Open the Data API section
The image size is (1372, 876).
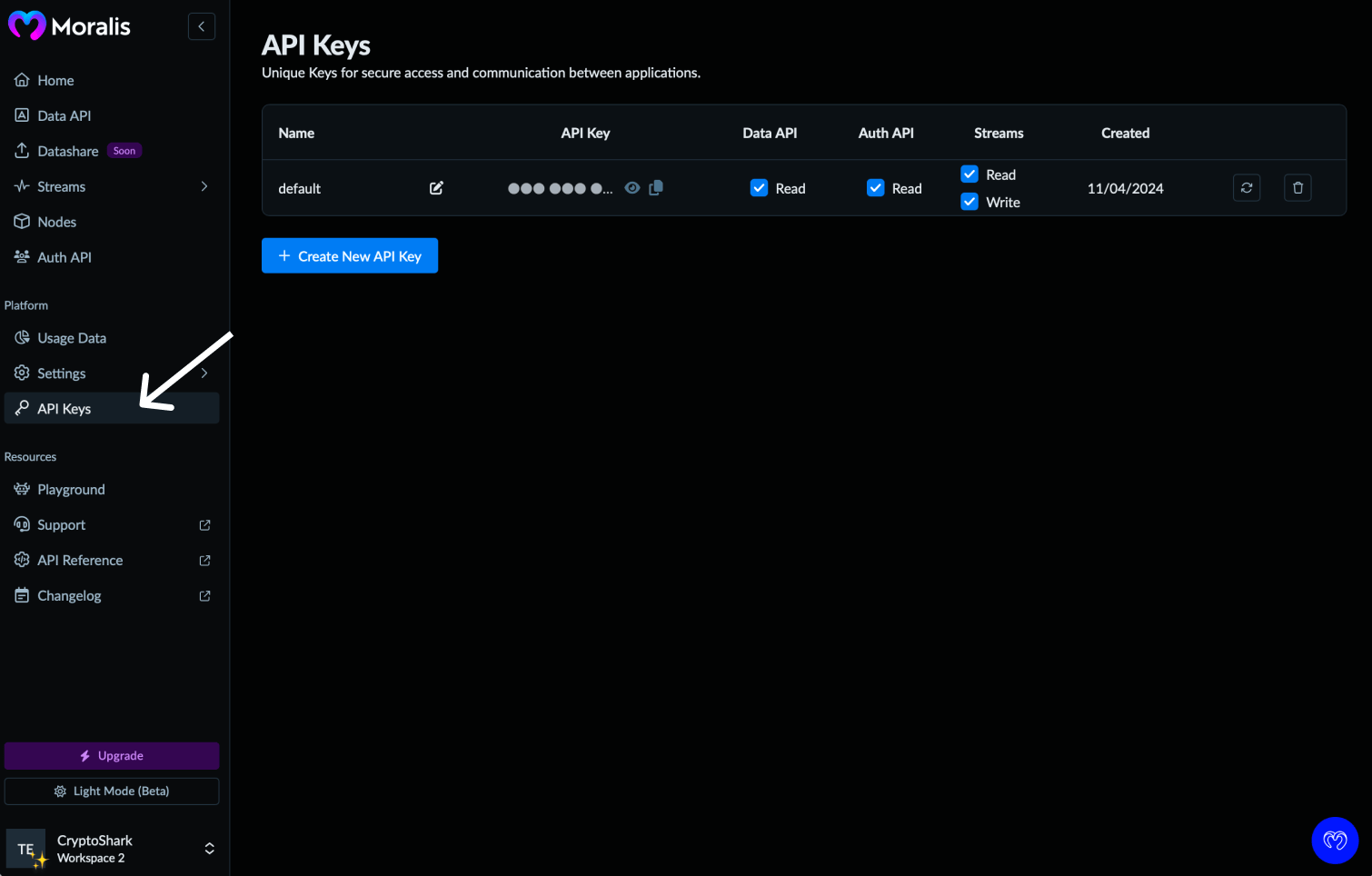click(64, 115)
